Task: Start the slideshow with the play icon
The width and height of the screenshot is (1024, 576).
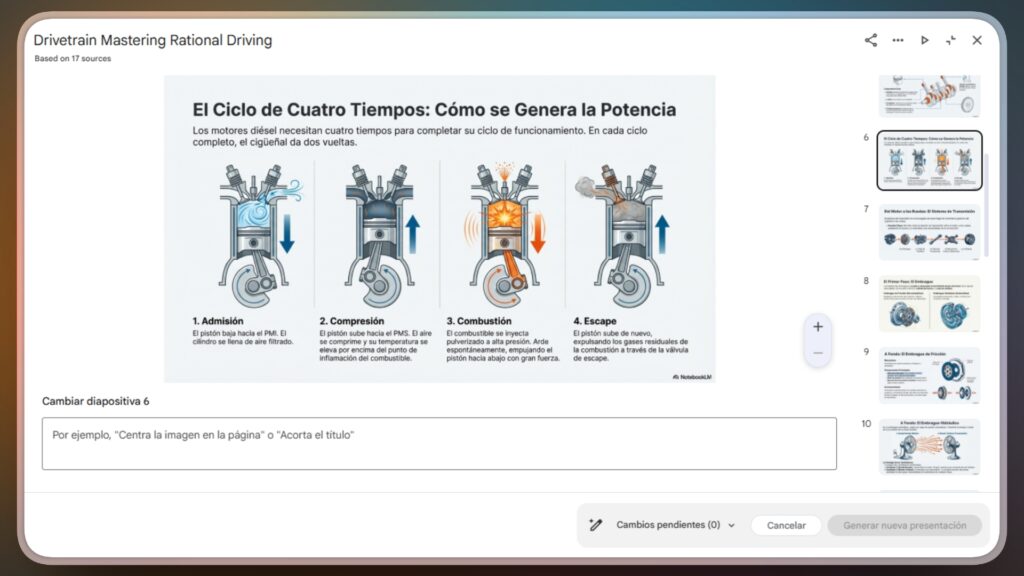Action: (924, 40)
